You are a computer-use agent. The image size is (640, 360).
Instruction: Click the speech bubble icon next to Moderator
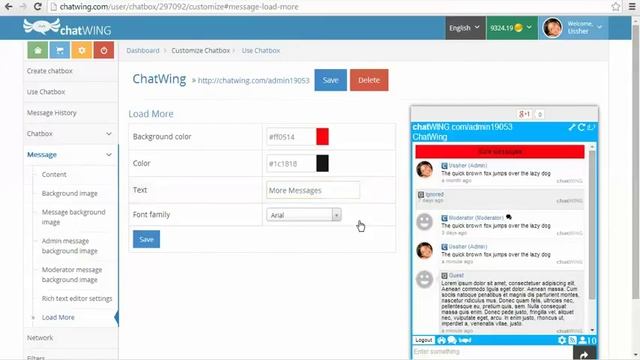pos(509,217)
